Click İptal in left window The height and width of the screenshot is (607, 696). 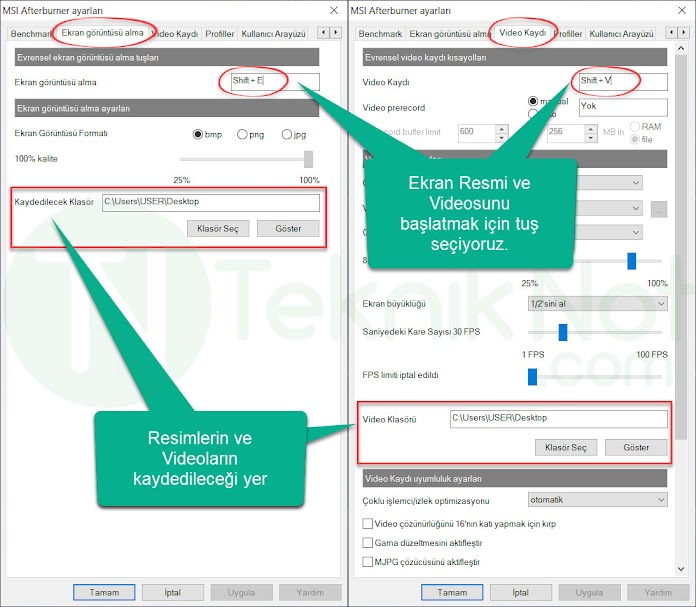[173, 593]
